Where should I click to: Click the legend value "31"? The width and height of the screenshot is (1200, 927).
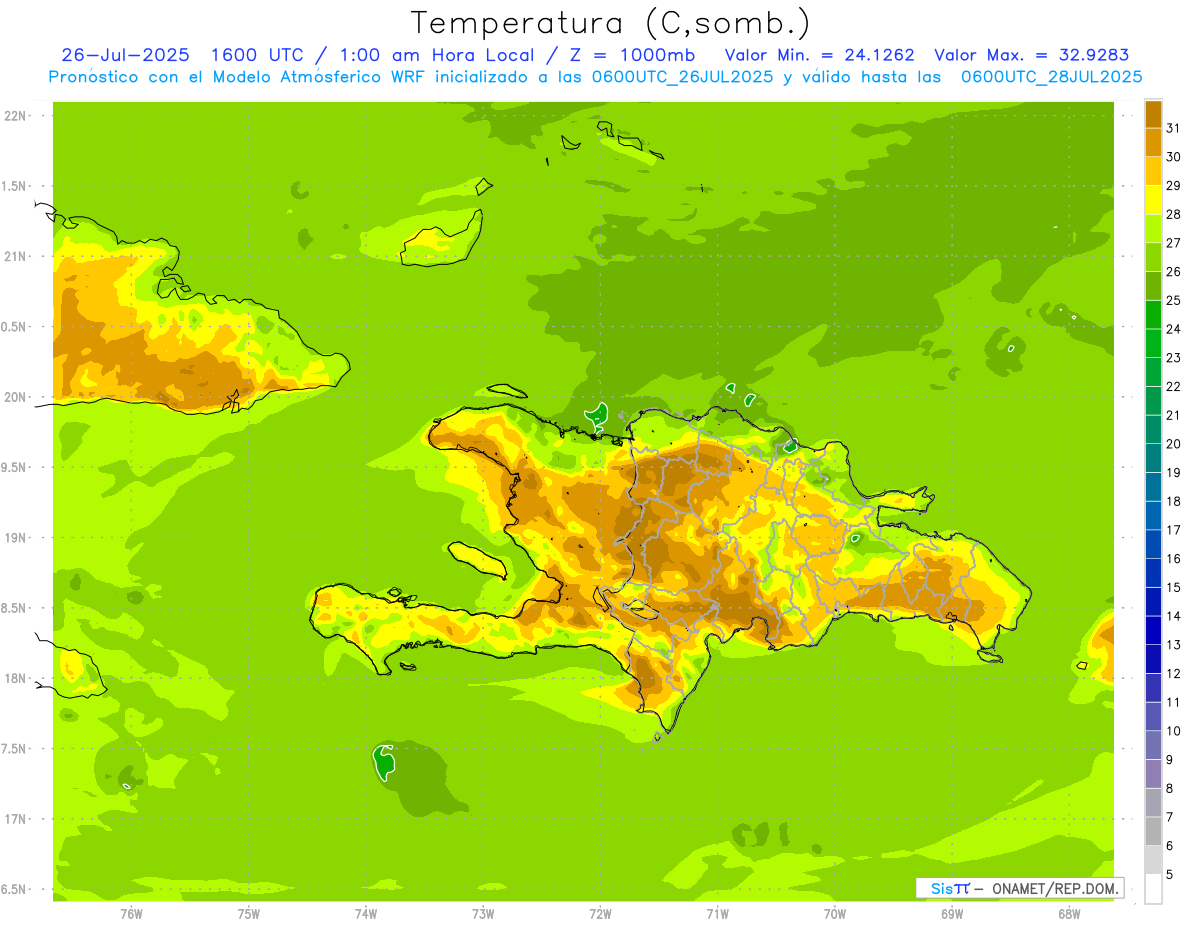pyautogui.click(x=1173, y=128)
